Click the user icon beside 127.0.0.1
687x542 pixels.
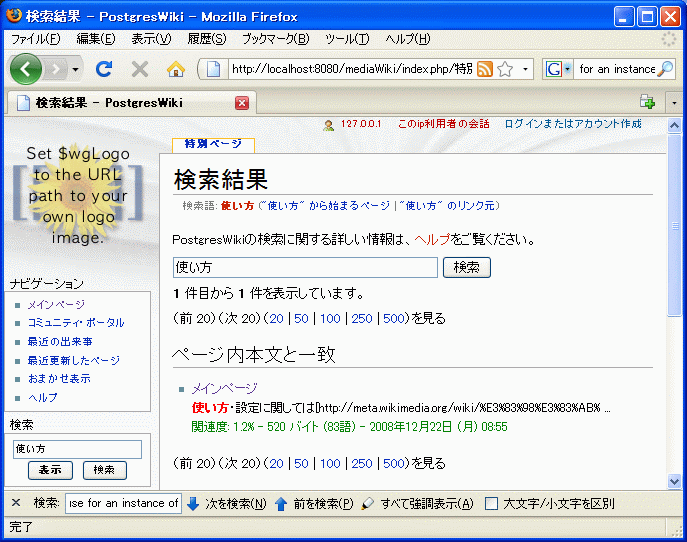[x=328, y=125]
